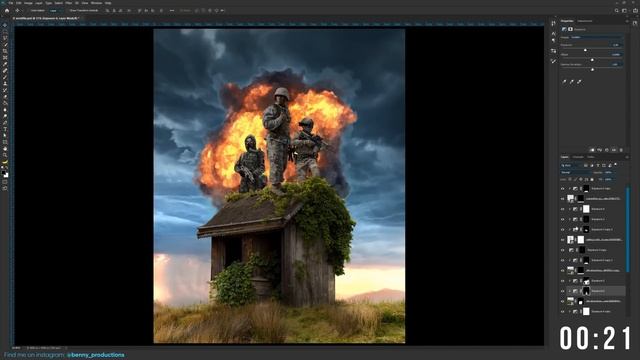Select the Gradient tool
The image size is (640, 360).
[5, 103]
